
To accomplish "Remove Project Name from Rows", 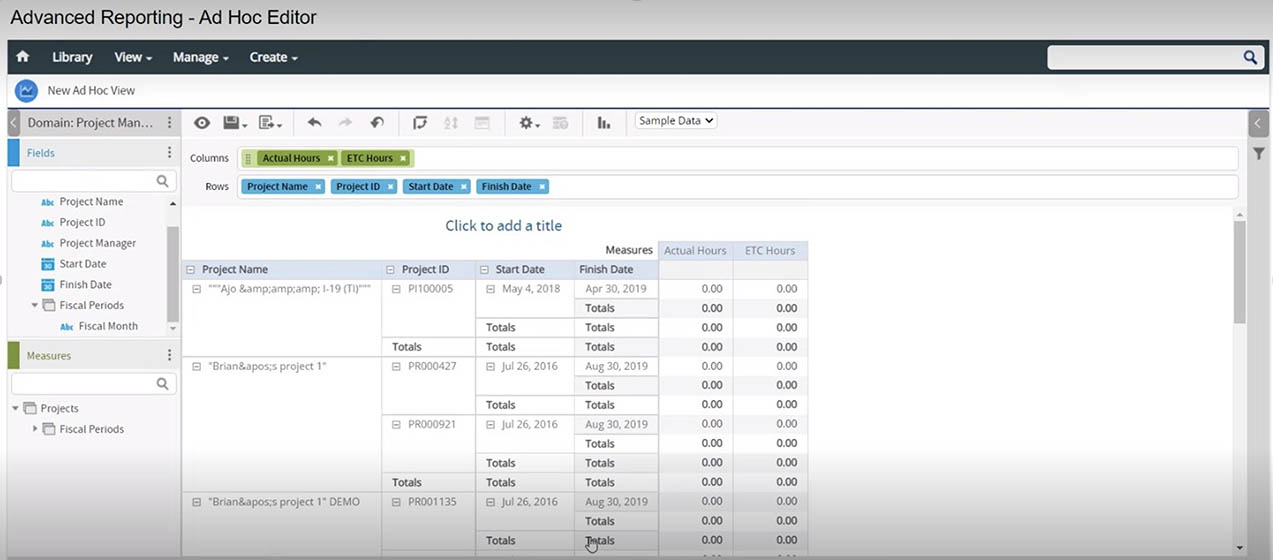I will click(318, 186).
